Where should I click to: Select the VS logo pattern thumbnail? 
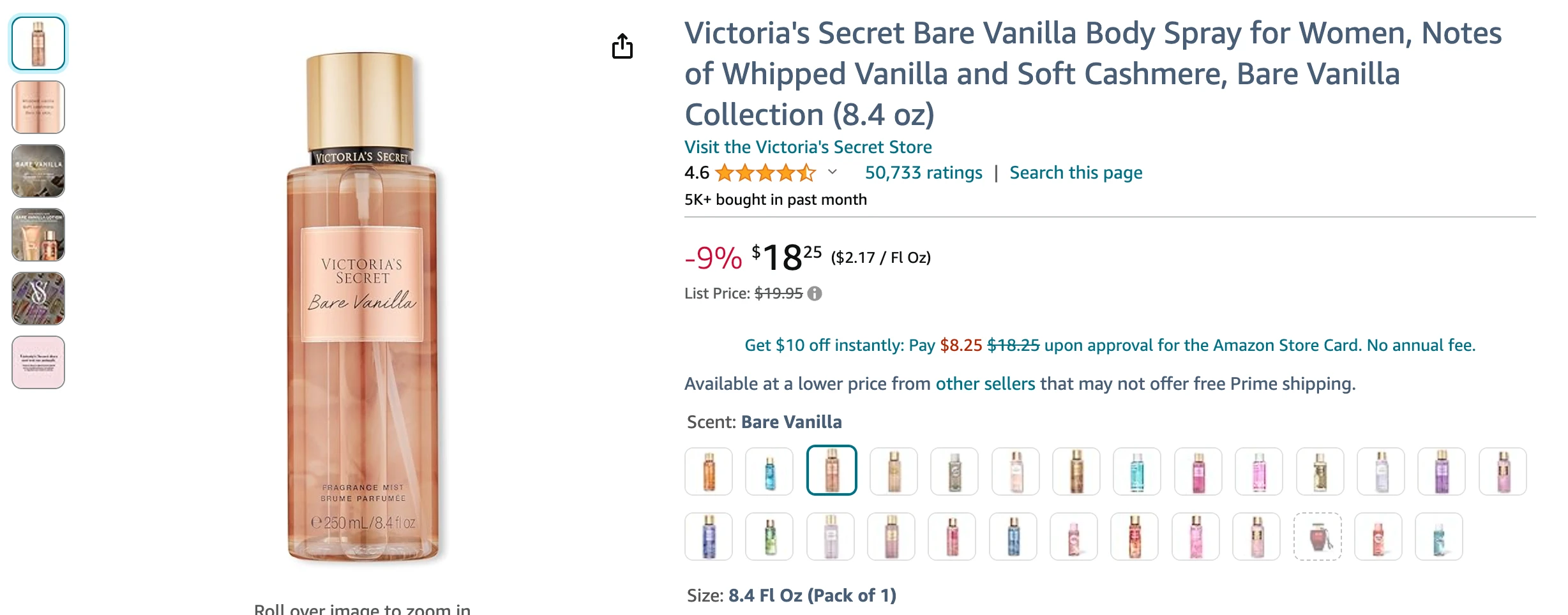click(x=38, y=299)
